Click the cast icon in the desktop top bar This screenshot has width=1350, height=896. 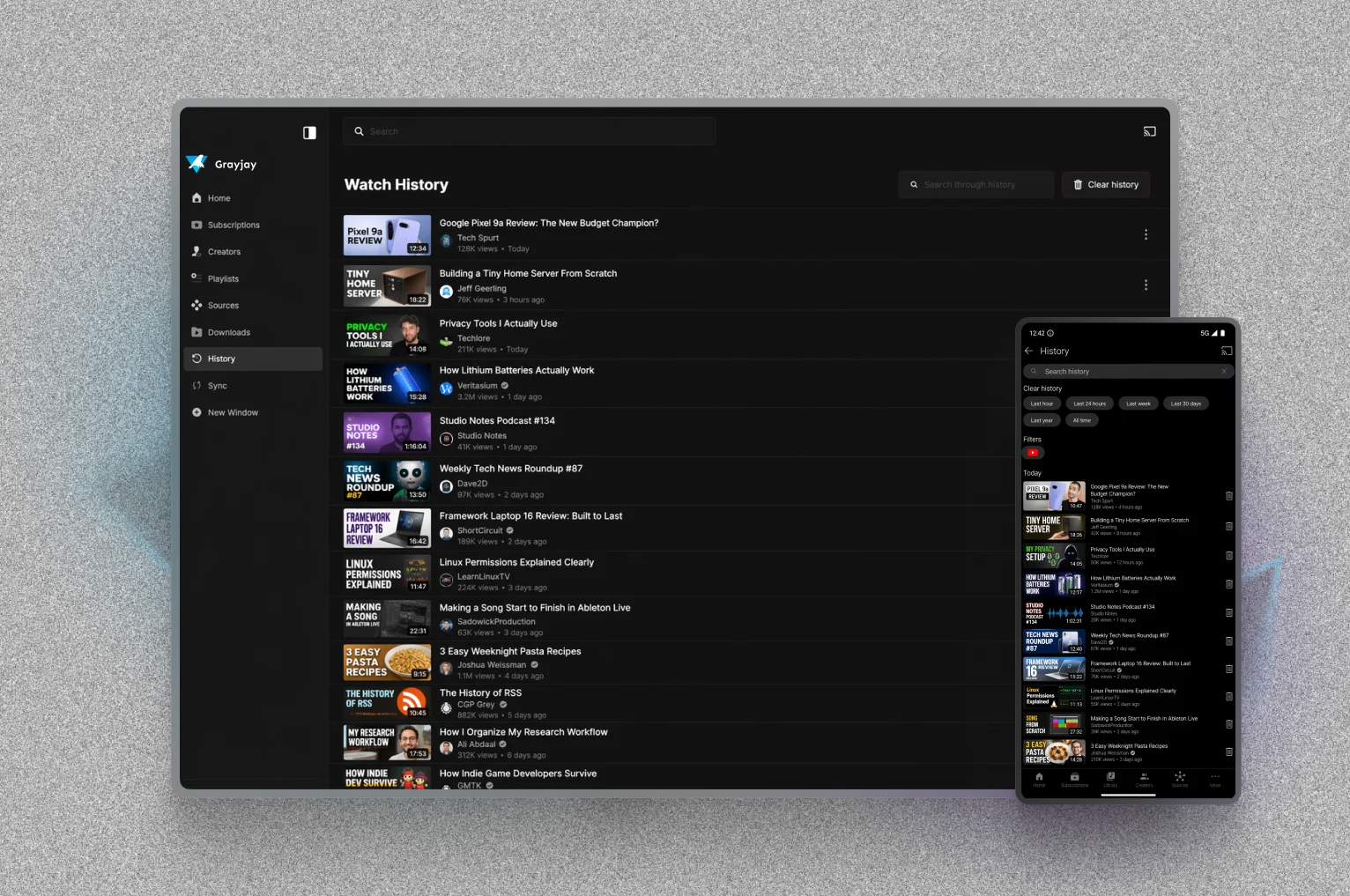pyautogui.click(x=1149, y=131)
